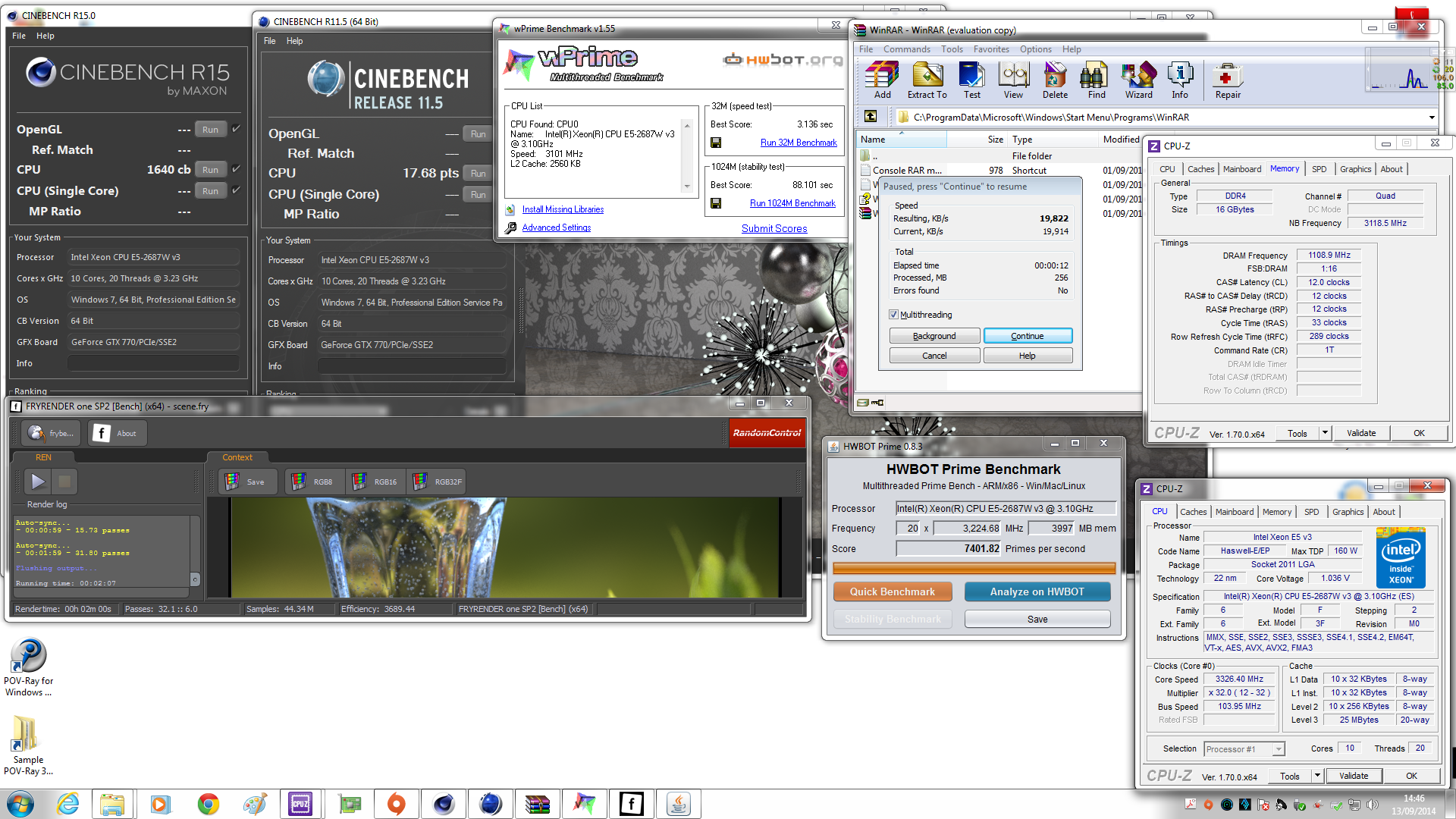Viewport: 1456px width, 819px height.
Task: Open the WinRAR Wizard tool
Action: 1138,81
